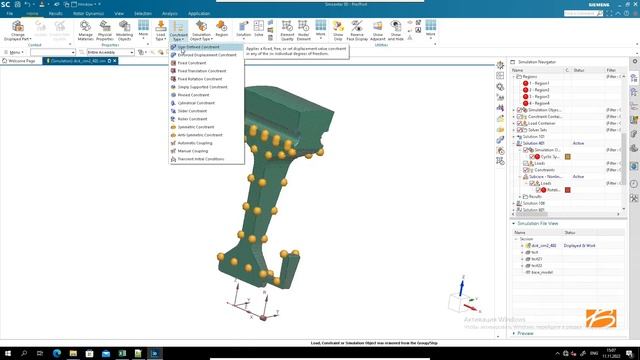This screenshot has height=360, width=640.
Task: Click the Find a Command search field
Action: 583,13
